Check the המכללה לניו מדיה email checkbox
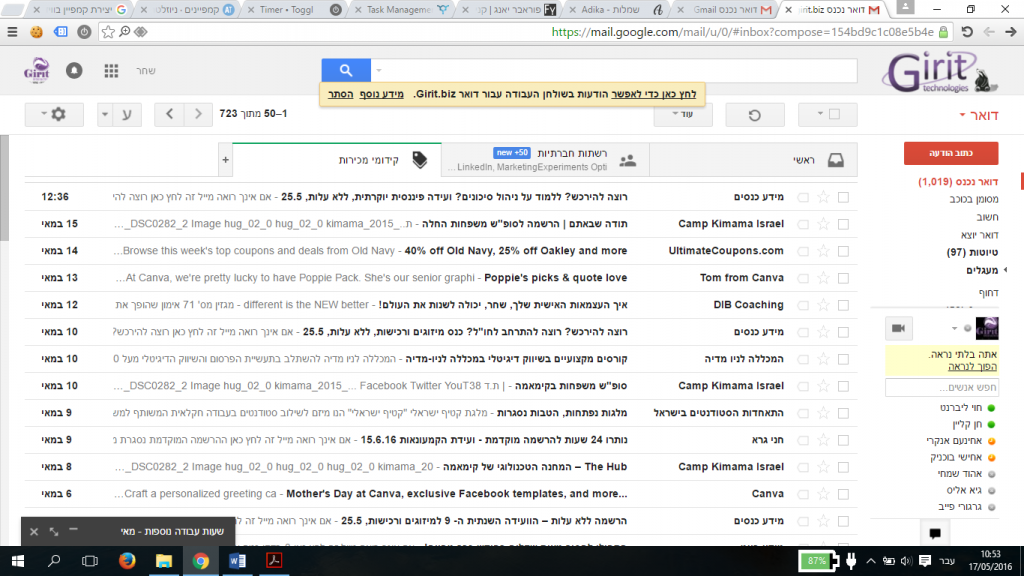The width and height of the screenshot is (1024, 576). coord(844,359)
